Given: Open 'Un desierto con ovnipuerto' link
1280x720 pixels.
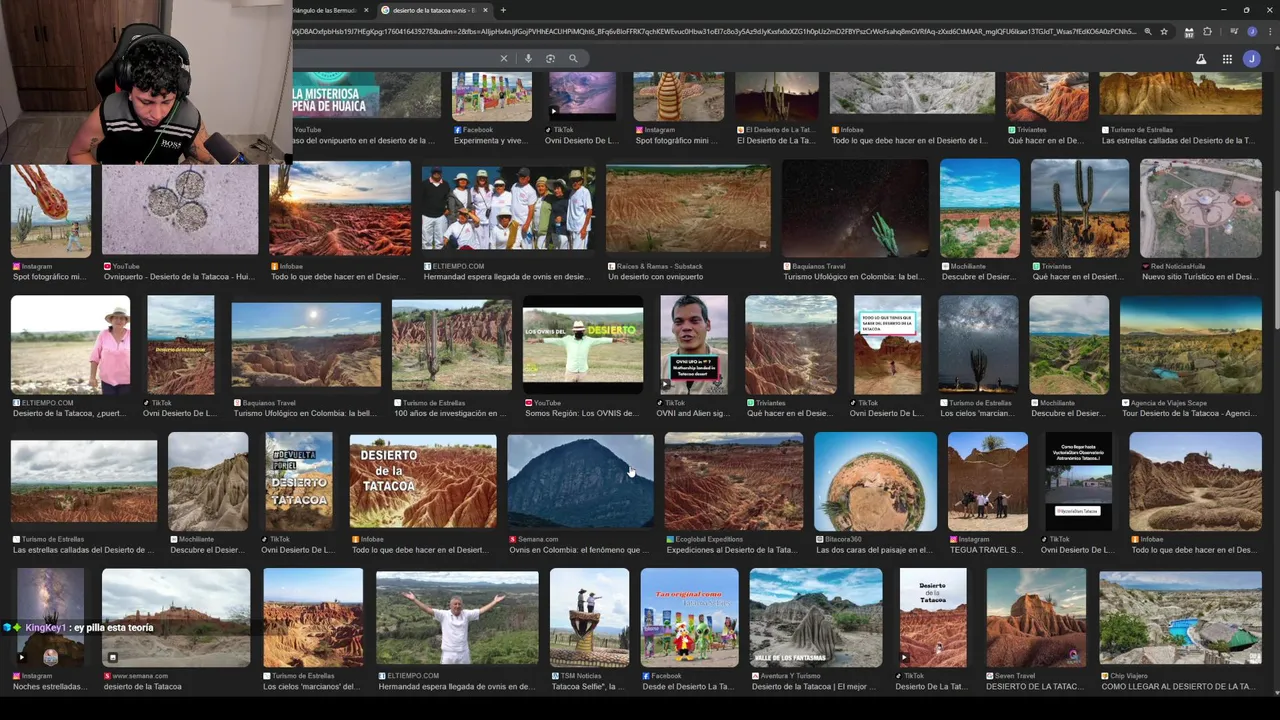Looking at the screenshot, I should (655, 277).
